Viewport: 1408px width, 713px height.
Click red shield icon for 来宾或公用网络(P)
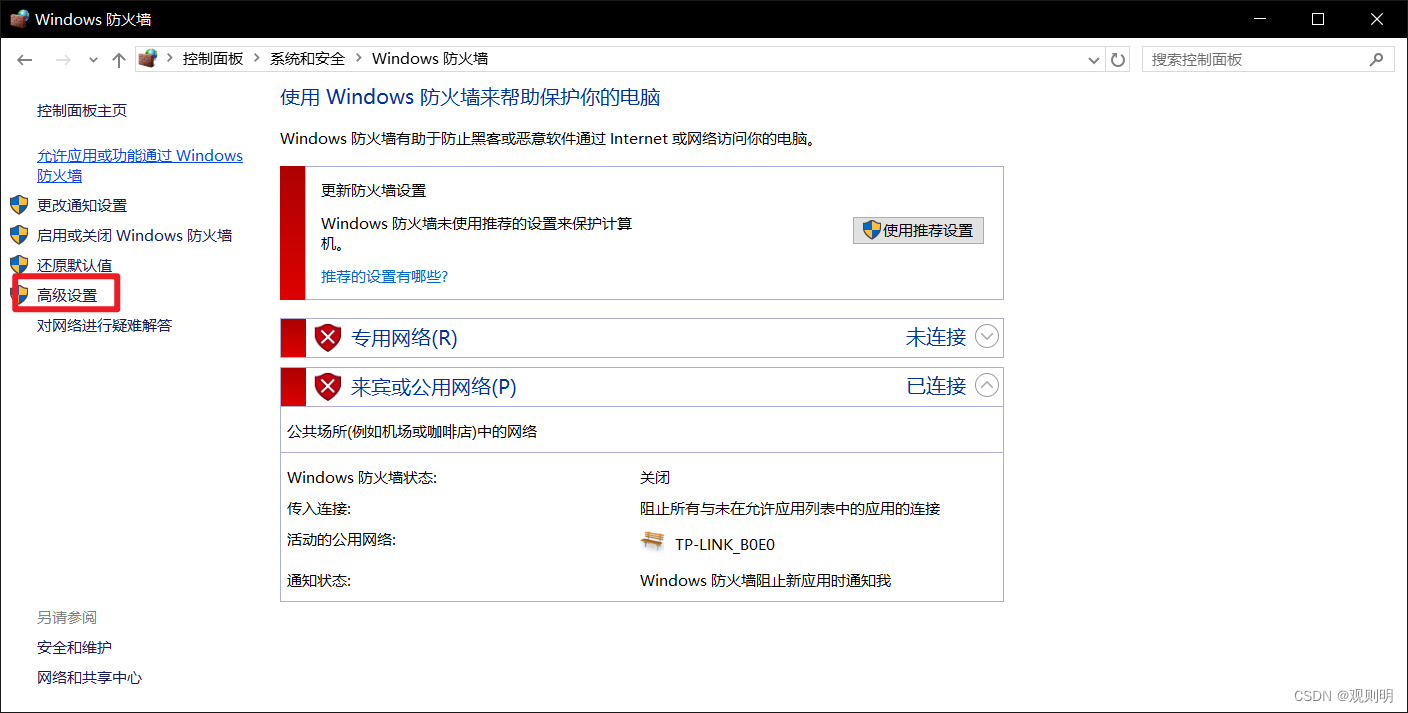click(328, 386)
